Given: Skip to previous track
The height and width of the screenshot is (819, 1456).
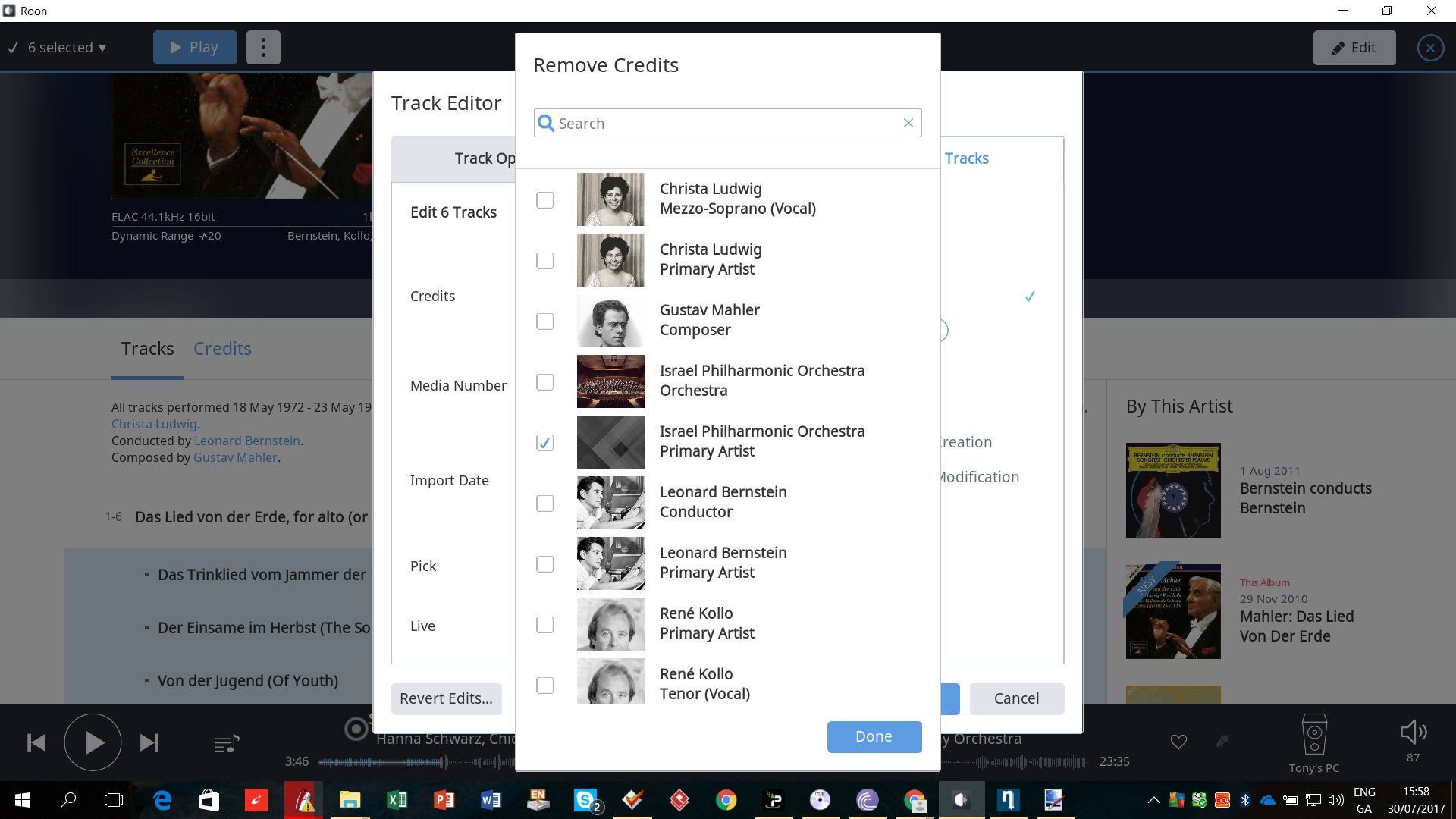Looking at the screenshot, I should [x=36, y=742].
